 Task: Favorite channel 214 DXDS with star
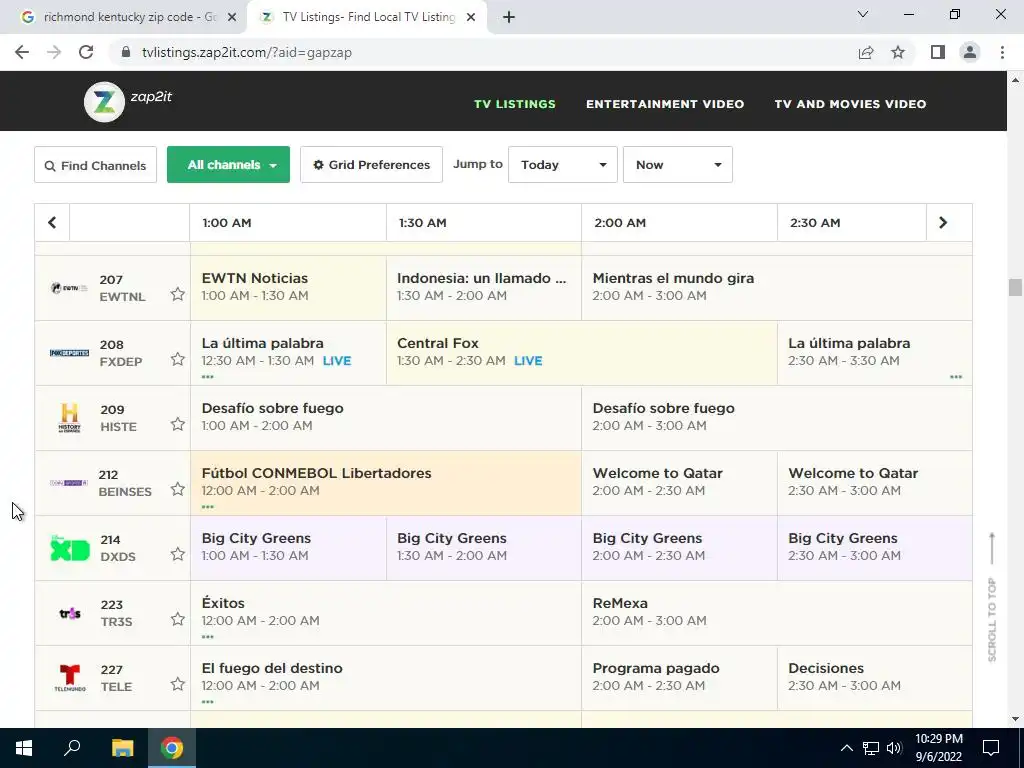point(178,554)
